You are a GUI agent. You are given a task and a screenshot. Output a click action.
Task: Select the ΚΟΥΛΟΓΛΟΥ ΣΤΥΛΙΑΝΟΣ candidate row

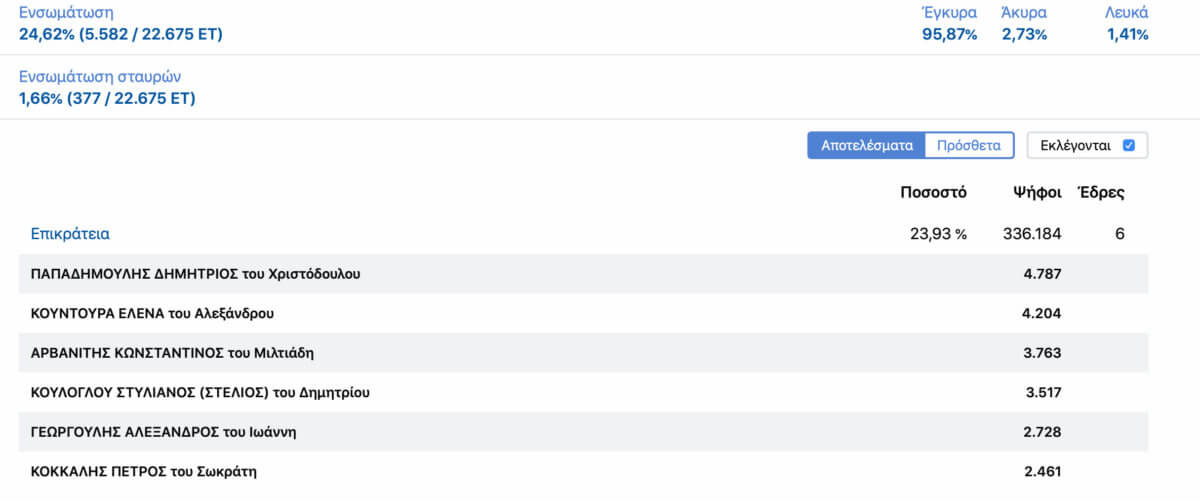tap(584, 392)
